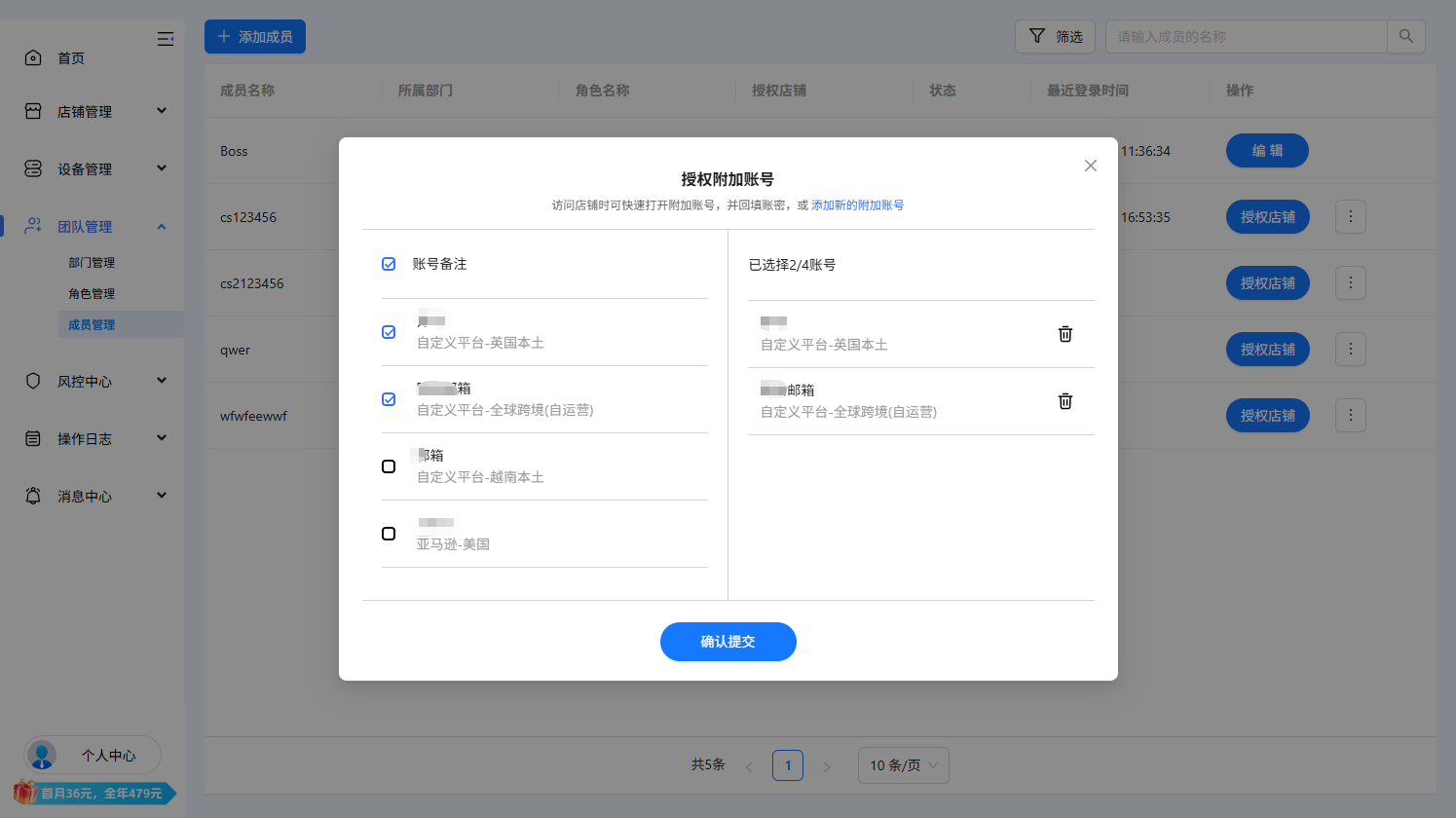Click the user avatar in 个人中心
The width and height of the screenshot is (1456, 818).
(42, 755)
